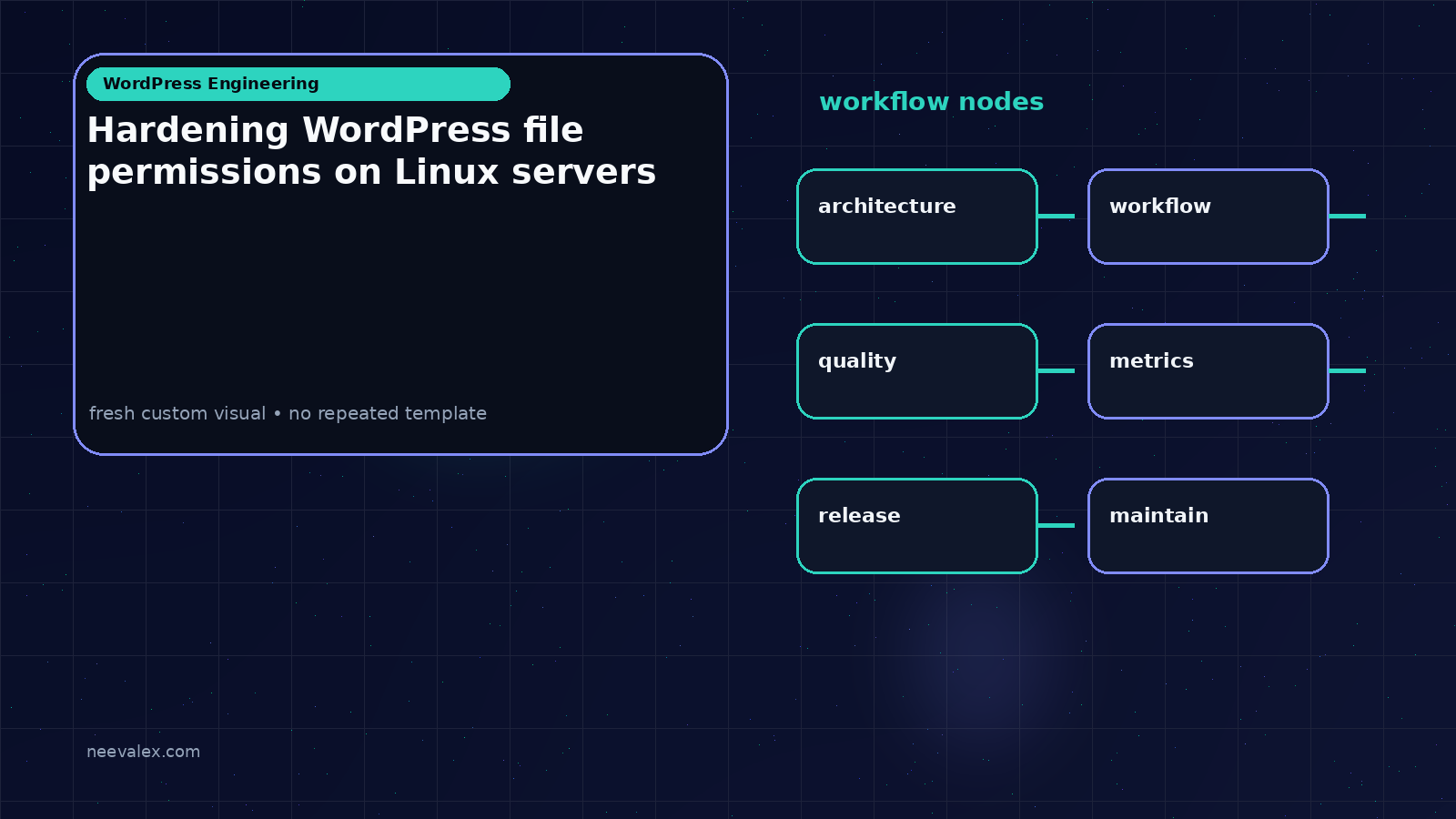The width and height of the screenshot is (1456, 819).
Task: Click the fresh custom visual caption
Action: point(288,413)
